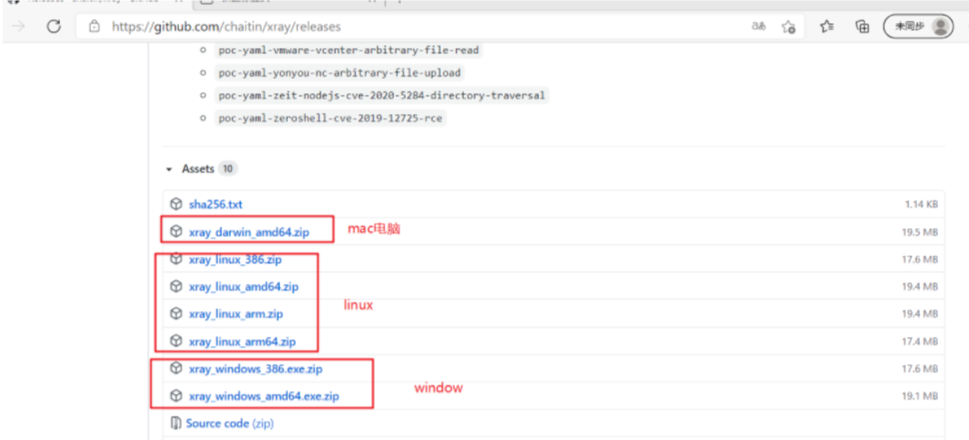This screenshot has width=969, height=440.
Task: Click the Assets count badge 10
Action: (227, 169)
